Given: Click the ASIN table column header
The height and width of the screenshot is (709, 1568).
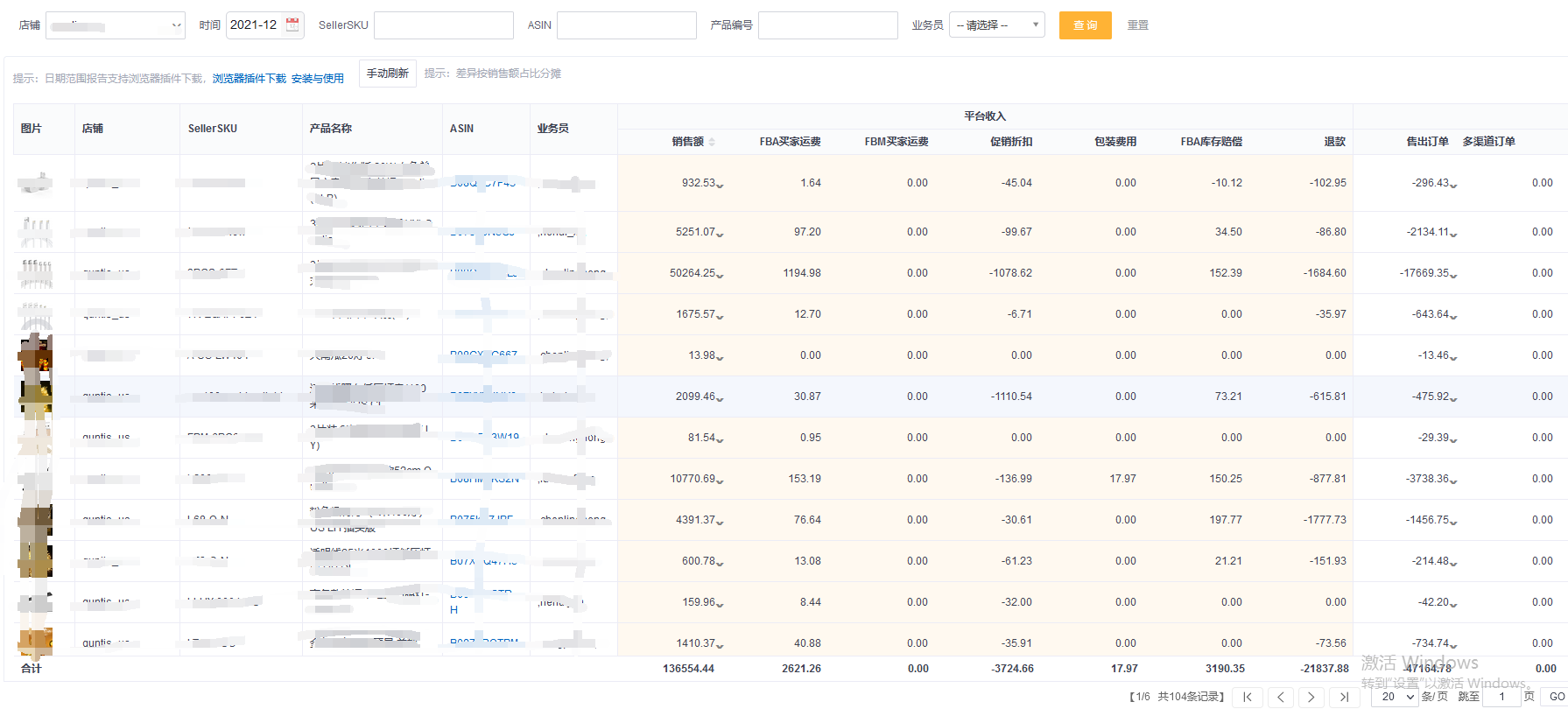Looking at the screenshot, I should point(462,129).
